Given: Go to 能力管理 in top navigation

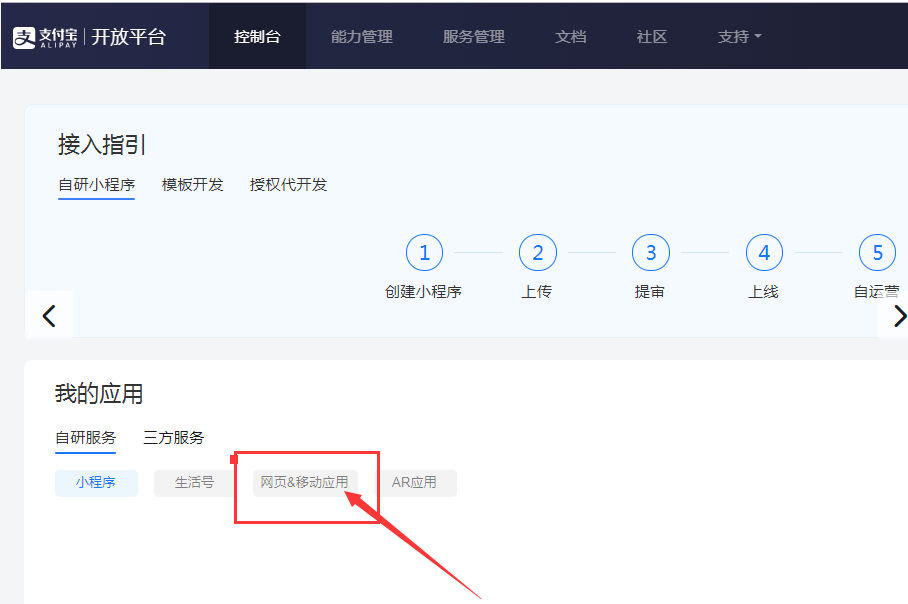Looking at the screenshot, I should (x=362, y=37).
